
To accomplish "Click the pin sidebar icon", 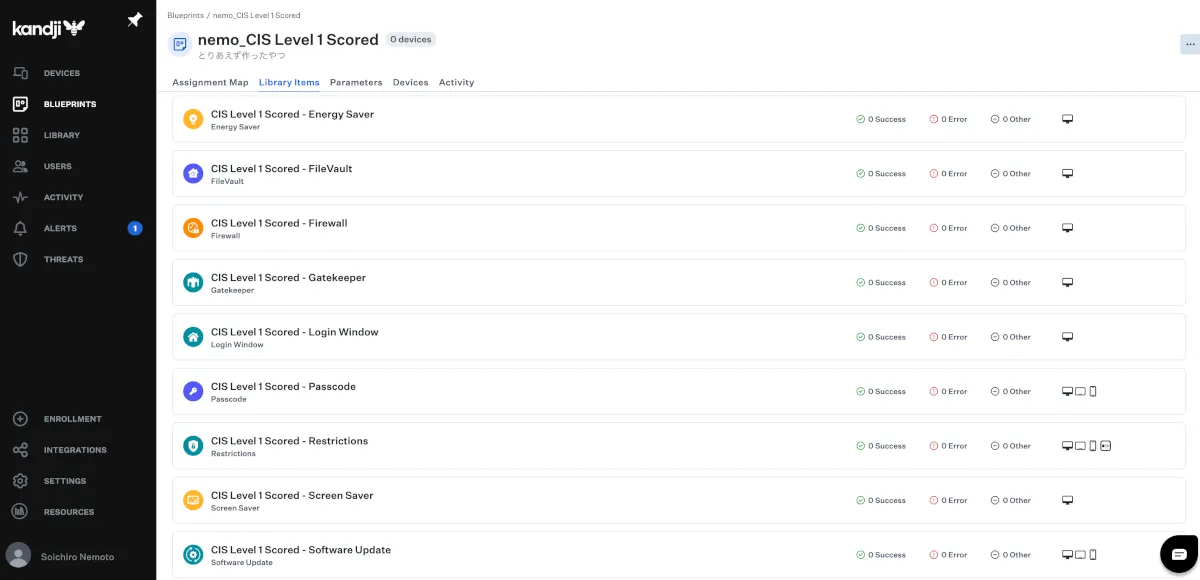I will [135, 21].
